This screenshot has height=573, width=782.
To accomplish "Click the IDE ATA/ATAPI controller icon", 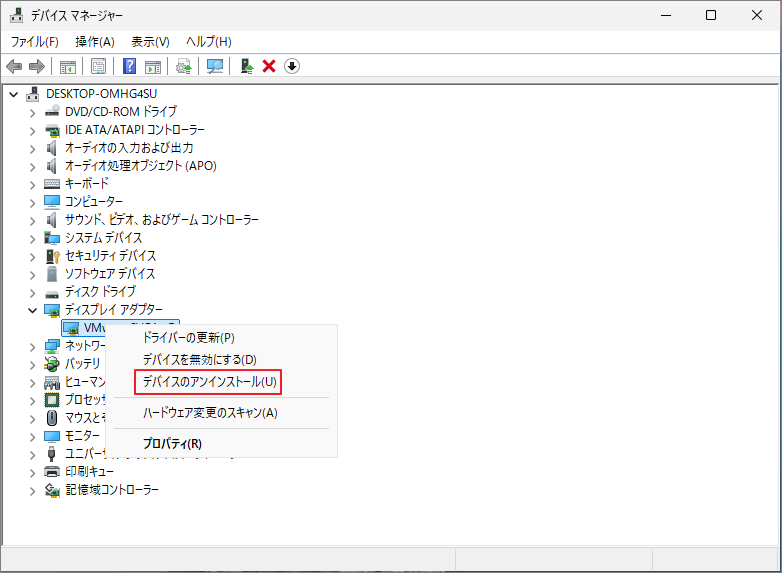I will [x=52, y=130].
